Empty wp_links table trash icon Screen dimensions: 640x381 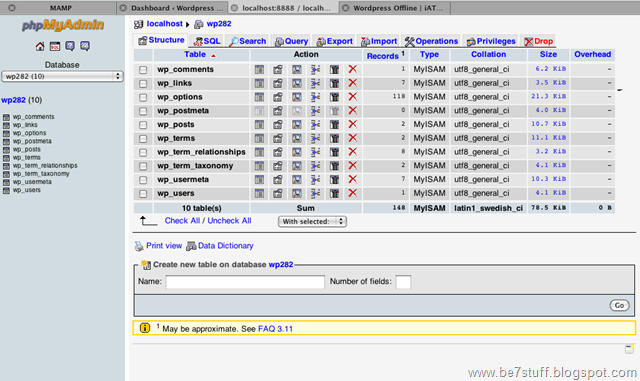click(335, 83)
